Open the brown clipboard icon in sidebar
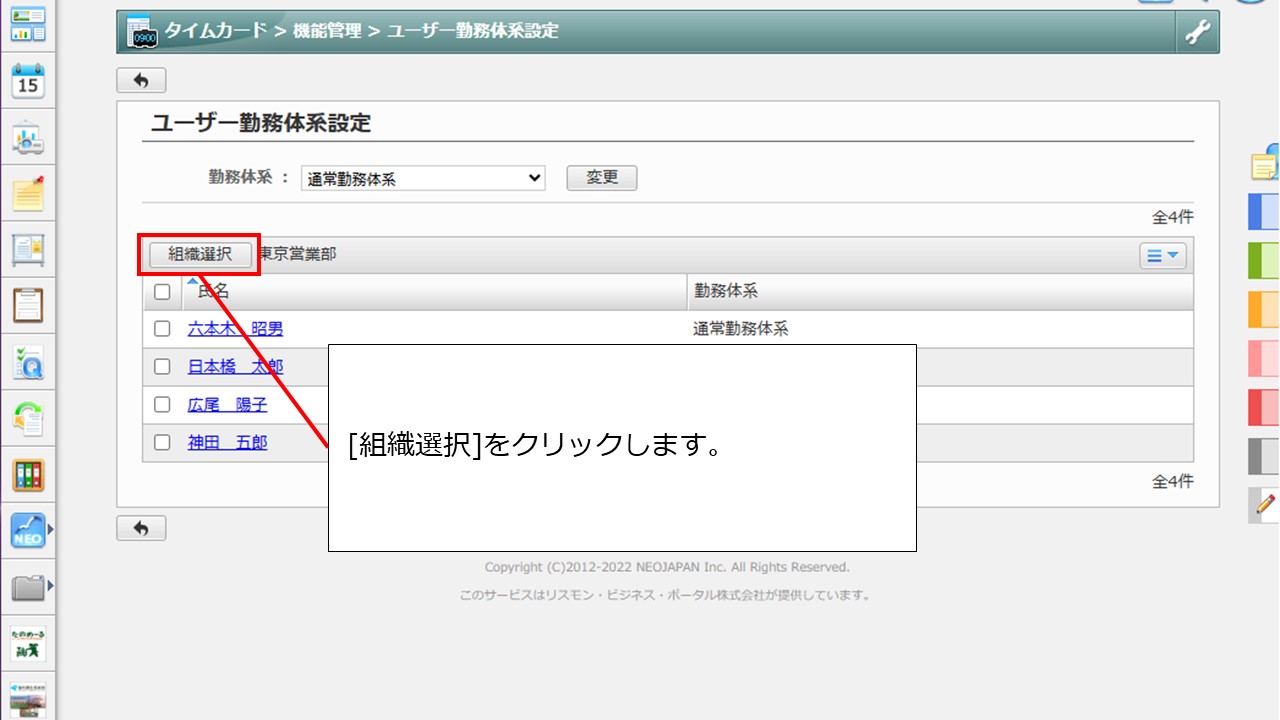This screenshot has width=1280, height=720. pyautogui.click(x=28, y=304)
